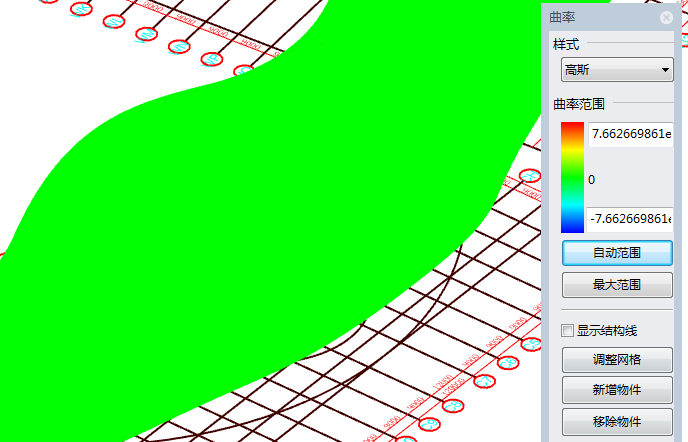Click the 移除物件 remove objects button
Viewport: 688px width, 442px height.
pos(616,421)
